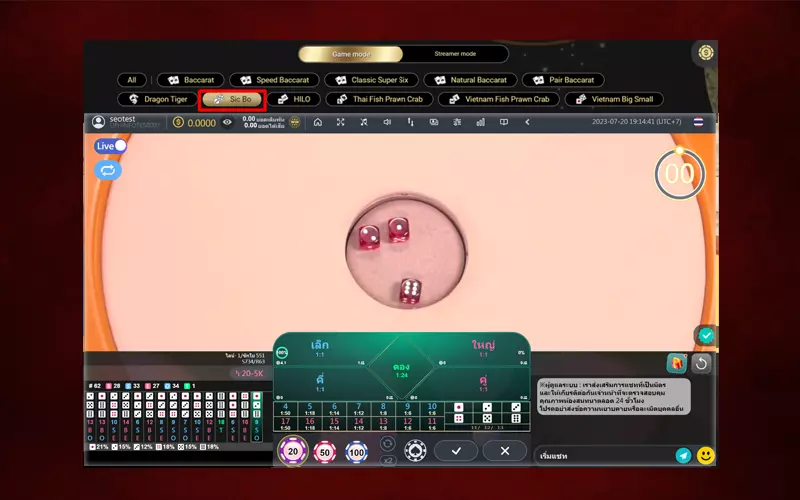Screen dimensions: 800x500
Task: Enter fullscreen with the expand icon
Action: point(341,122)
